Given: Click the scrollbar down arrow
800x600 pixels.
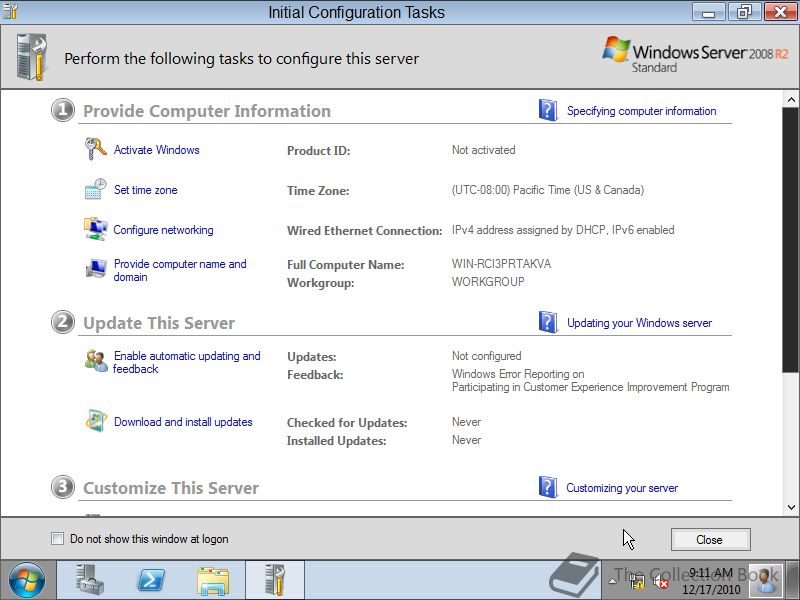Looking at the screenshot, I should [x=791, y=507].
